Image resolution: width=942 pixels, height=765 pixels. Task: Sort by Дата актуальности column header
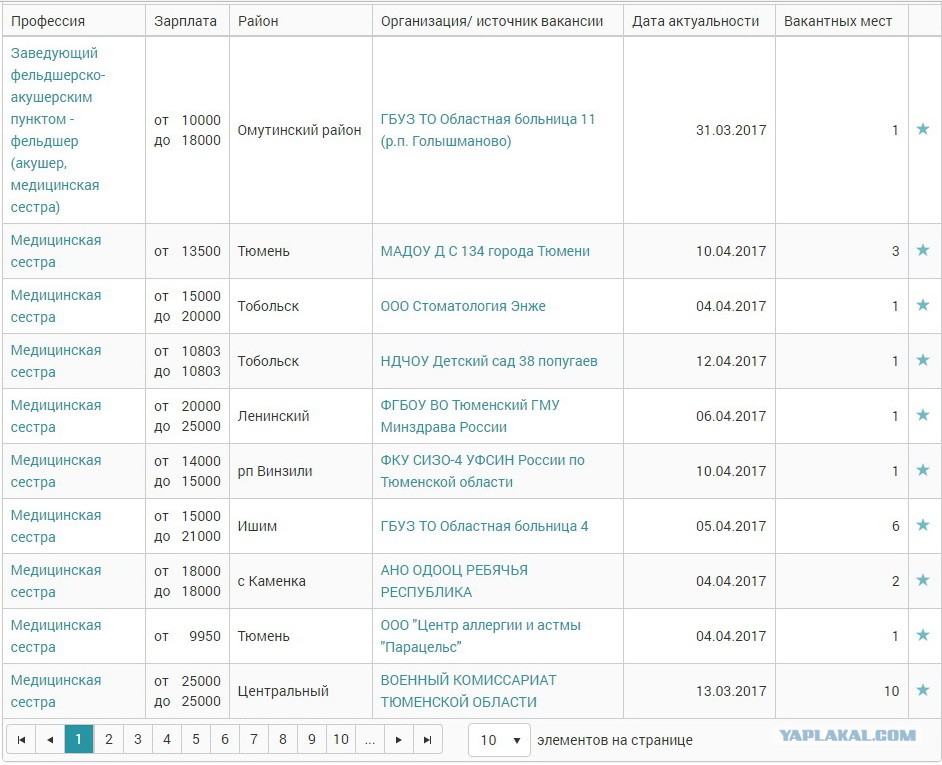point(695,21)
